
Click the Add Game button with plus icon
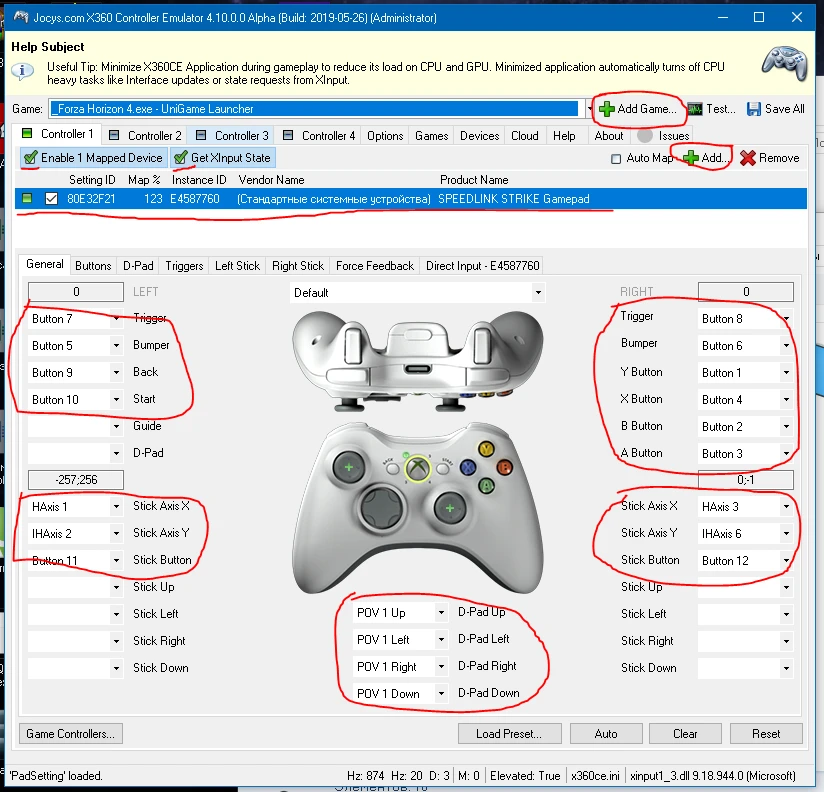click(639, 108)
